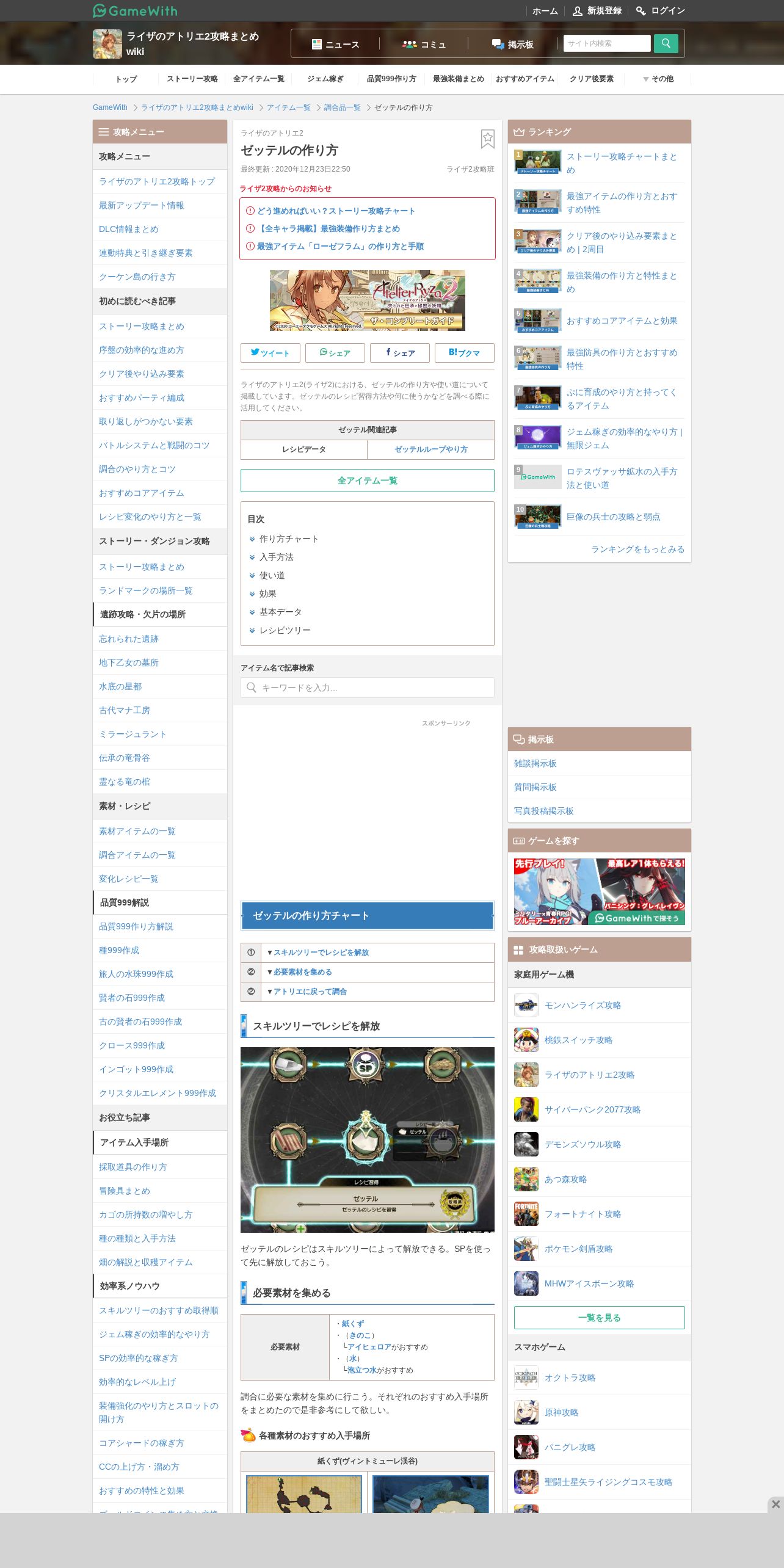Open the デモンズソウル攻略 game icon
This screenshot has width=784, height=1568.
click(x=526, y=1144)
